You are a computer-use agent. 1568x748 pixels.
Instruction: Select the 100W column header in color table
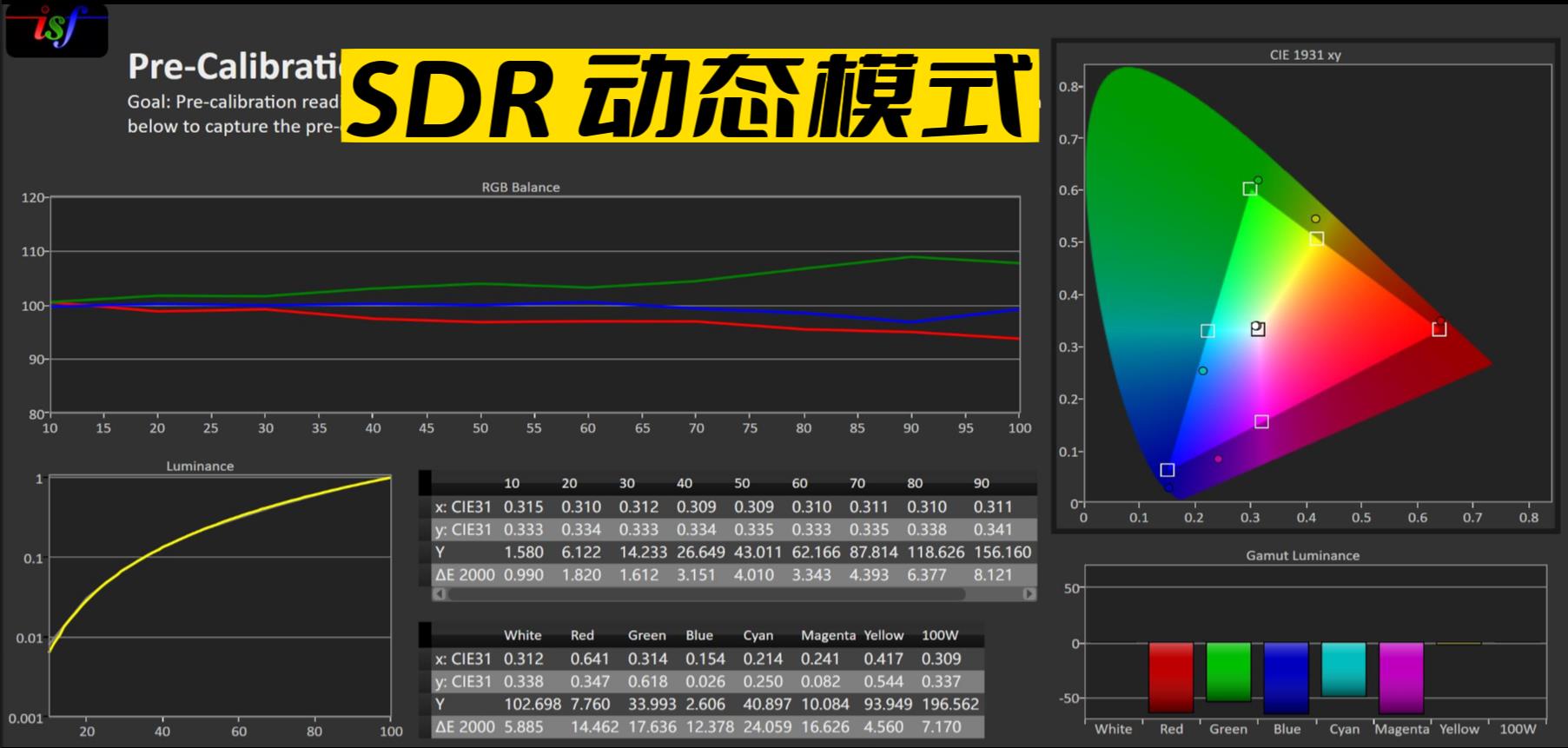coord(939,635)
